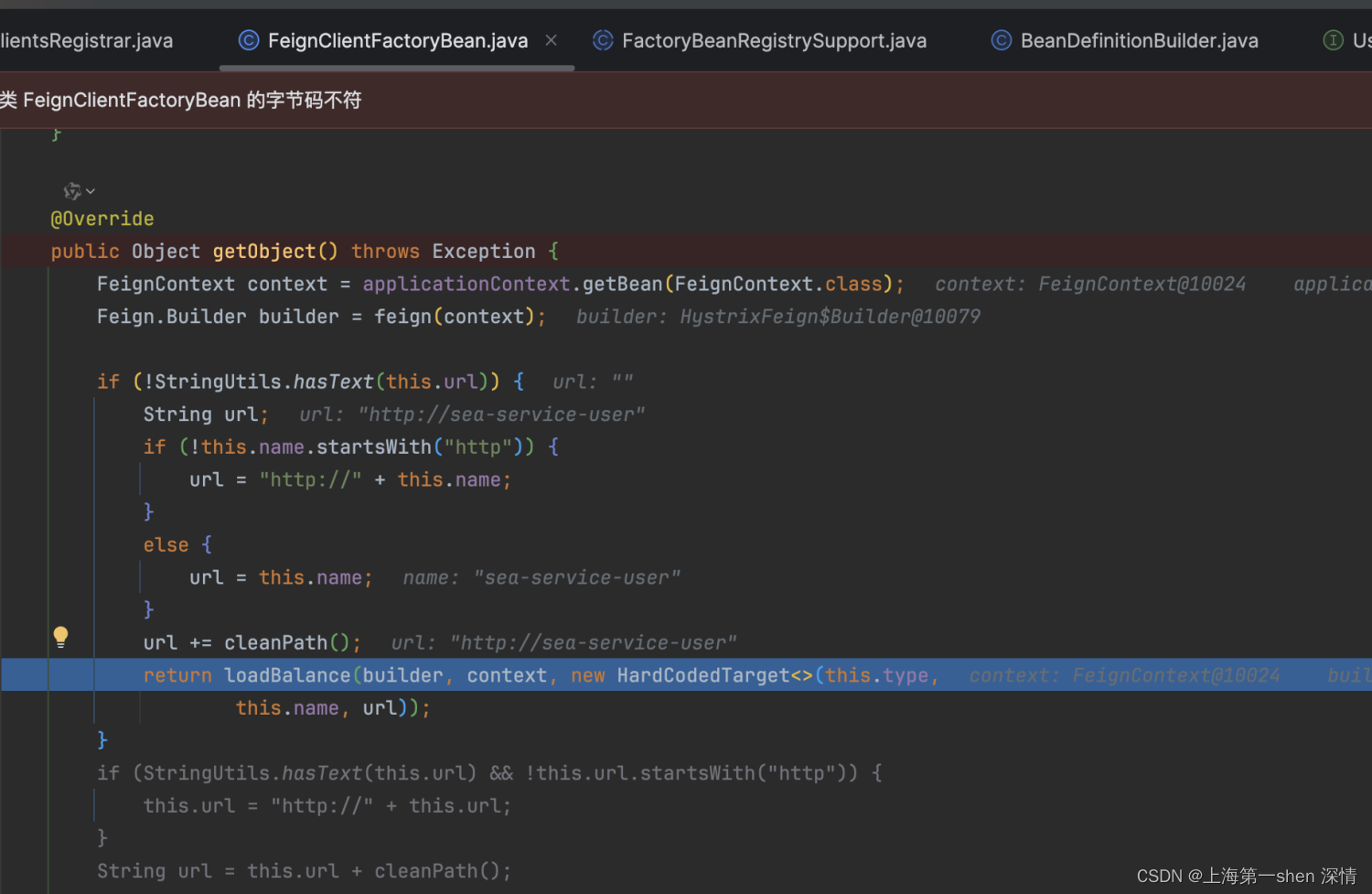Open the inlay gutter icon above @Override

click(72, 191)
